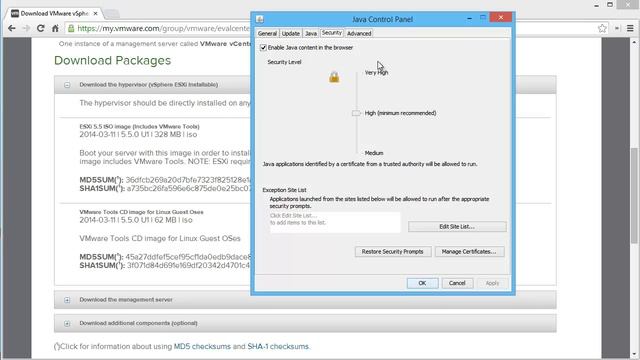The image size is (640, 360).
Task: Set security level to Medium
Action: point(374,153)
